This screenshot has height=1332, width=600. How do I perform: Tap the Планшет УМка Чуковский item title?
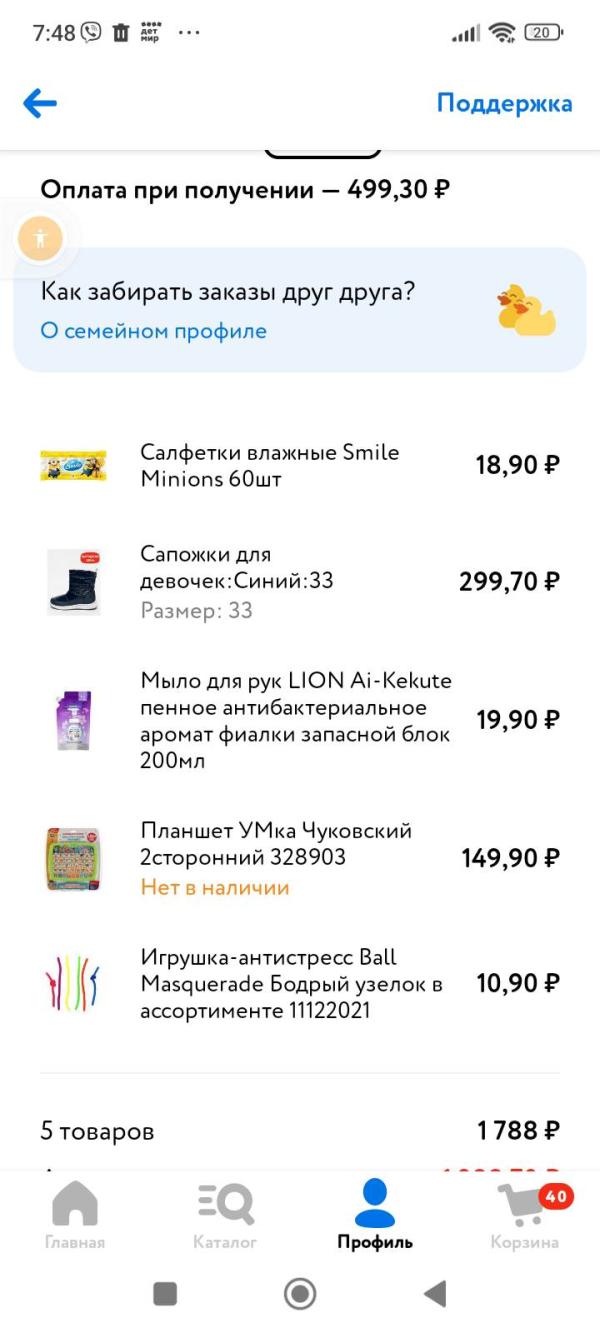point(276,844)
